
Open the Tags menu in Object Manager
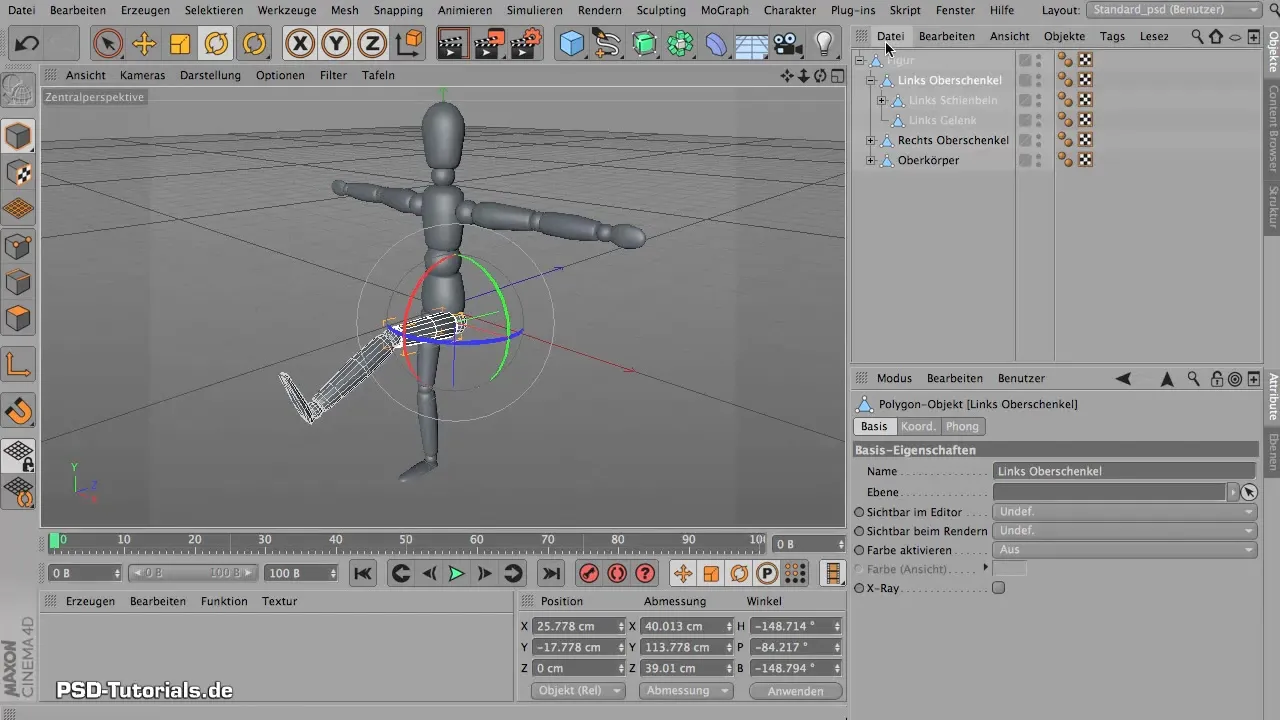pyautogui.click(x=1112, y=36)
